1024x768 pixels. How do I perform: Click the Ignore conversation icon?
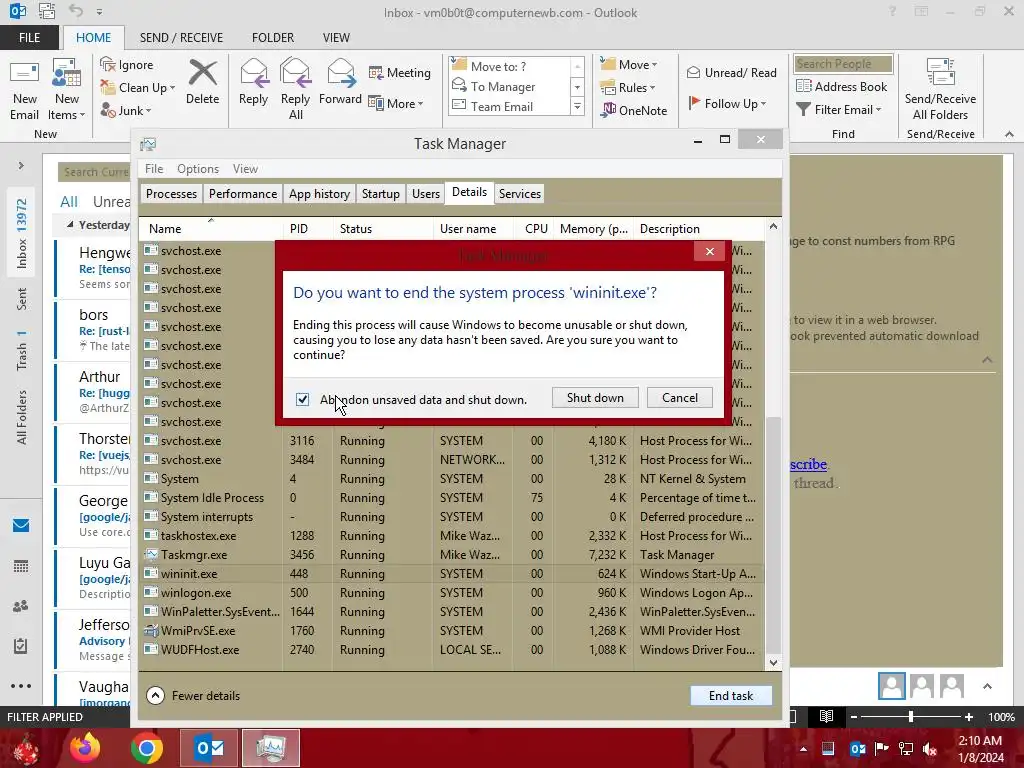pyautogui.click(x=127, y=65)
